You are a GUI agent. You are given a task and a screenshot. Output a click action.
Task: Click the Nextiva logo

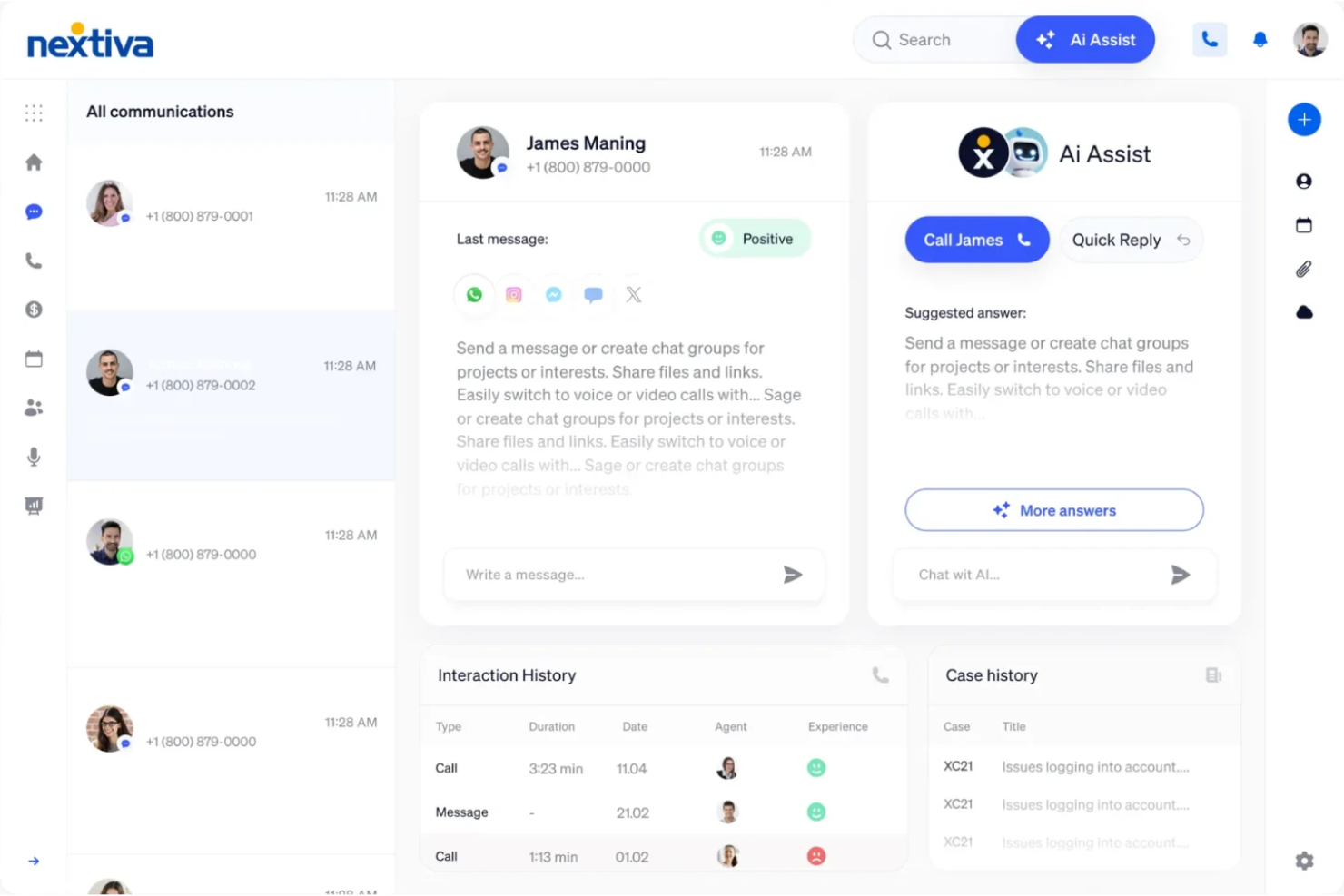point(90,41)
